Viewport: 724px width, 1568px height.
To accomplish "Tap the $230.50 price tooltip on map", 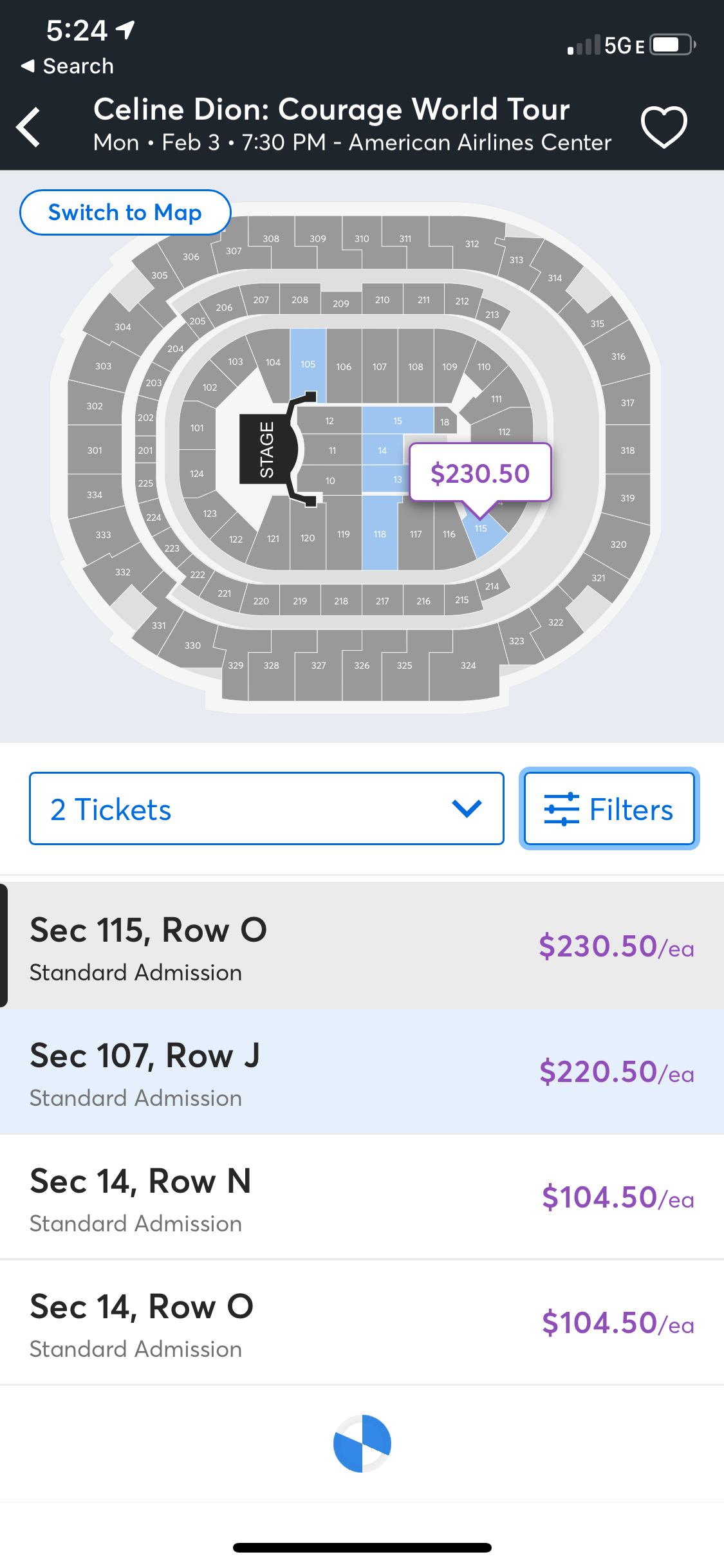I will tap(480, 473).
